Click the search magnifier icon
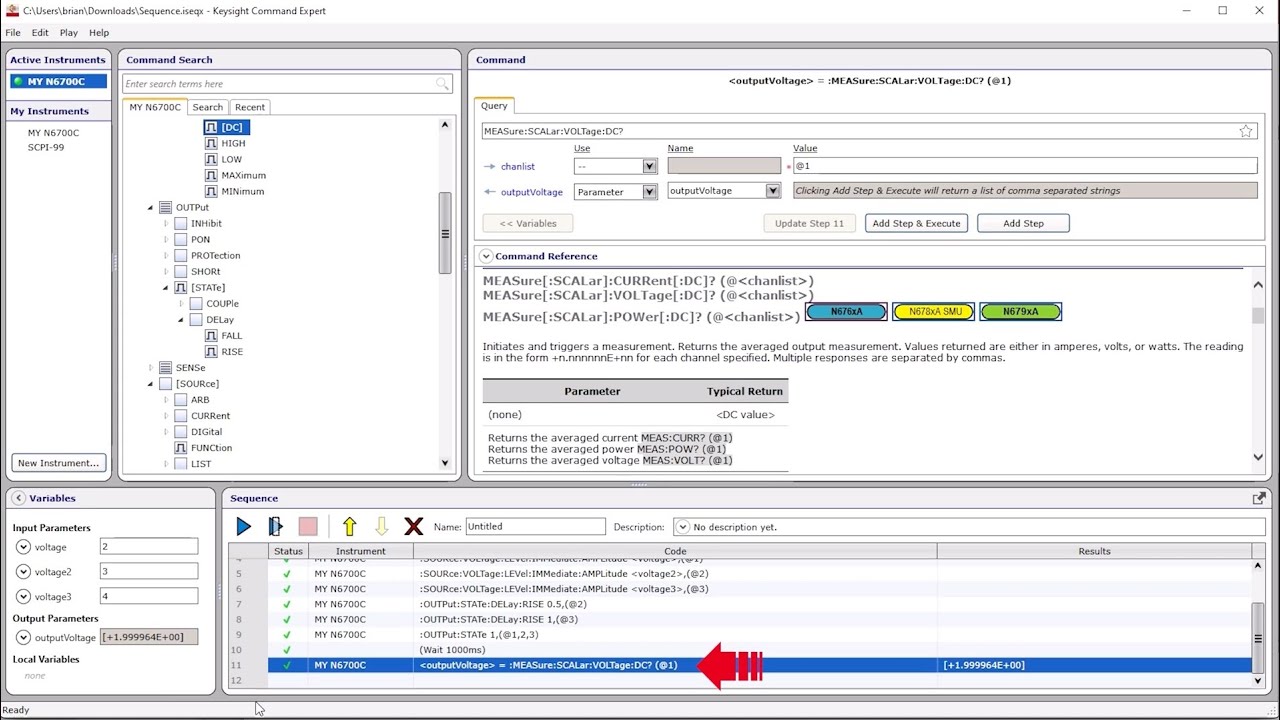Screen dimensions: 1280x720 [442, 84]
